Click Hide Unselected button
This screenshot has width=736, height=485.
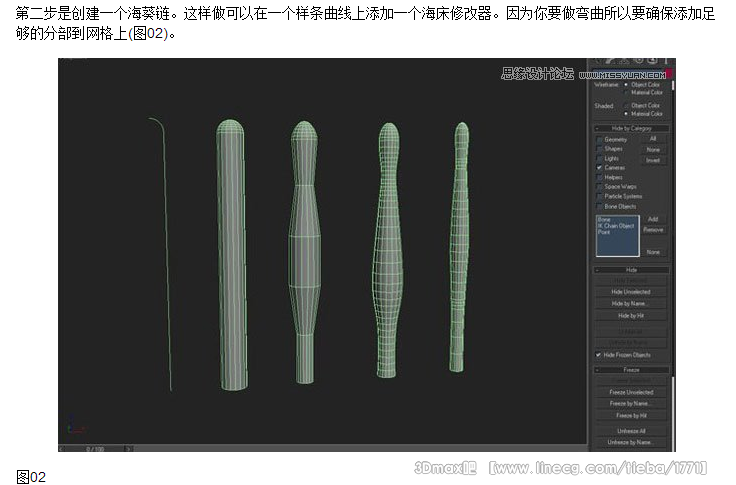[x=631, y=292]
